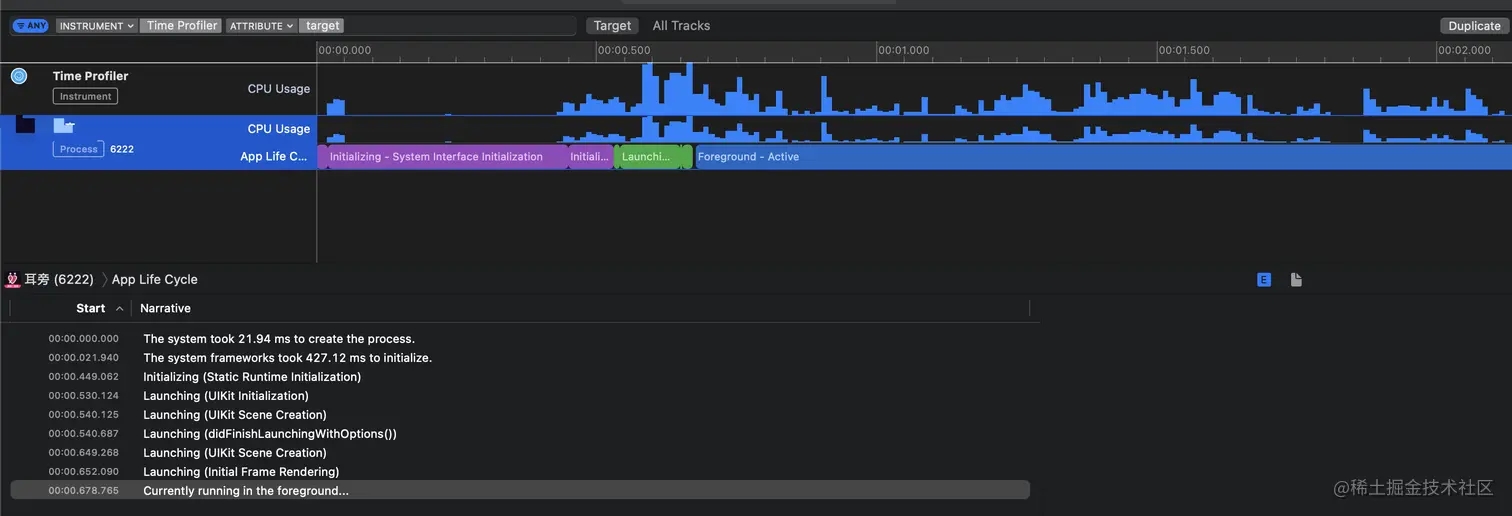Screen dimensions: 1512x516
Task: Select the Foreground - Active segment
Action: point(1103,157)
